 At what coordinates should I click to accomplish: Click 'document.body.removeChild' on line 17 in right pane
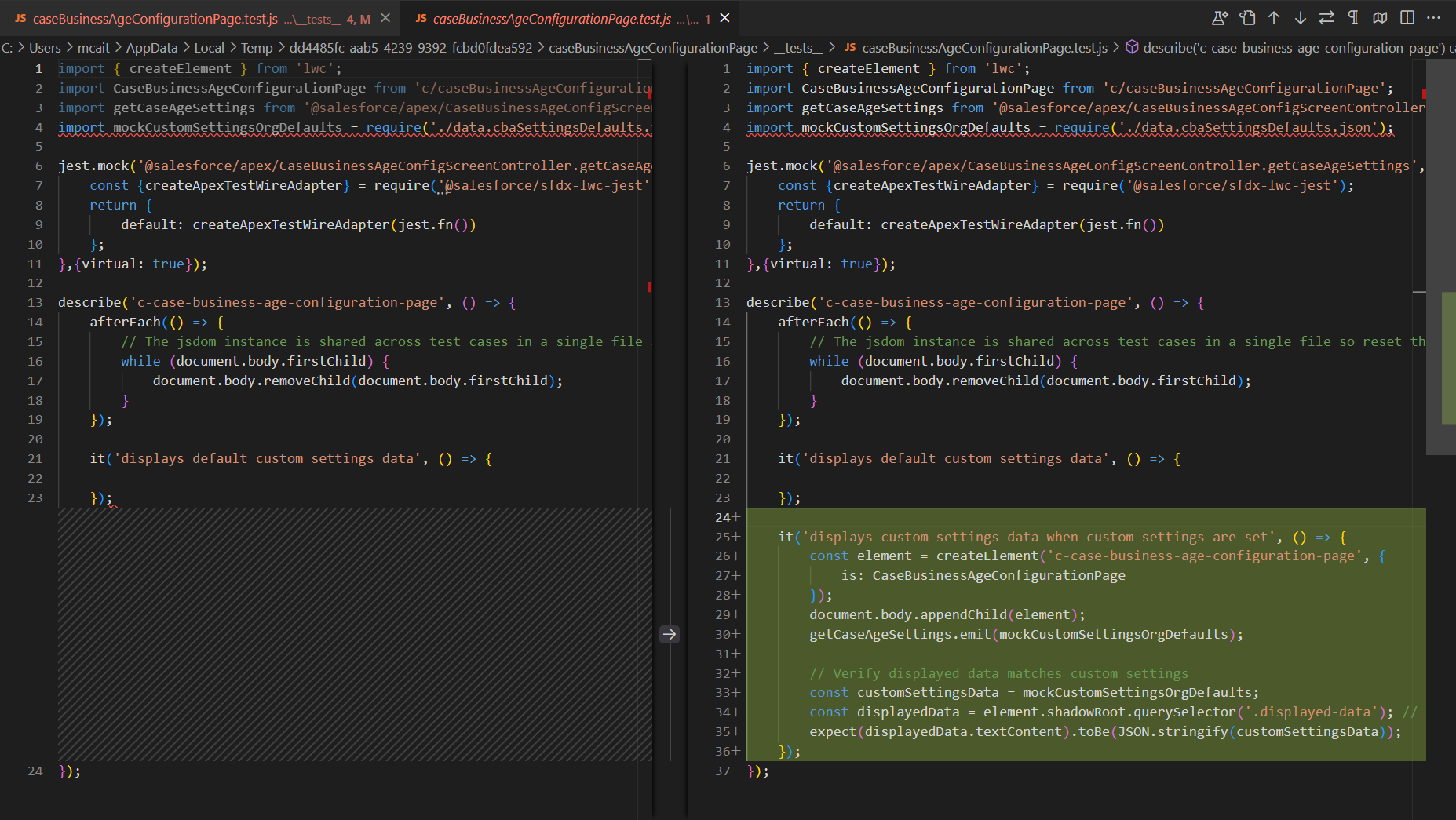click(940, 381)
